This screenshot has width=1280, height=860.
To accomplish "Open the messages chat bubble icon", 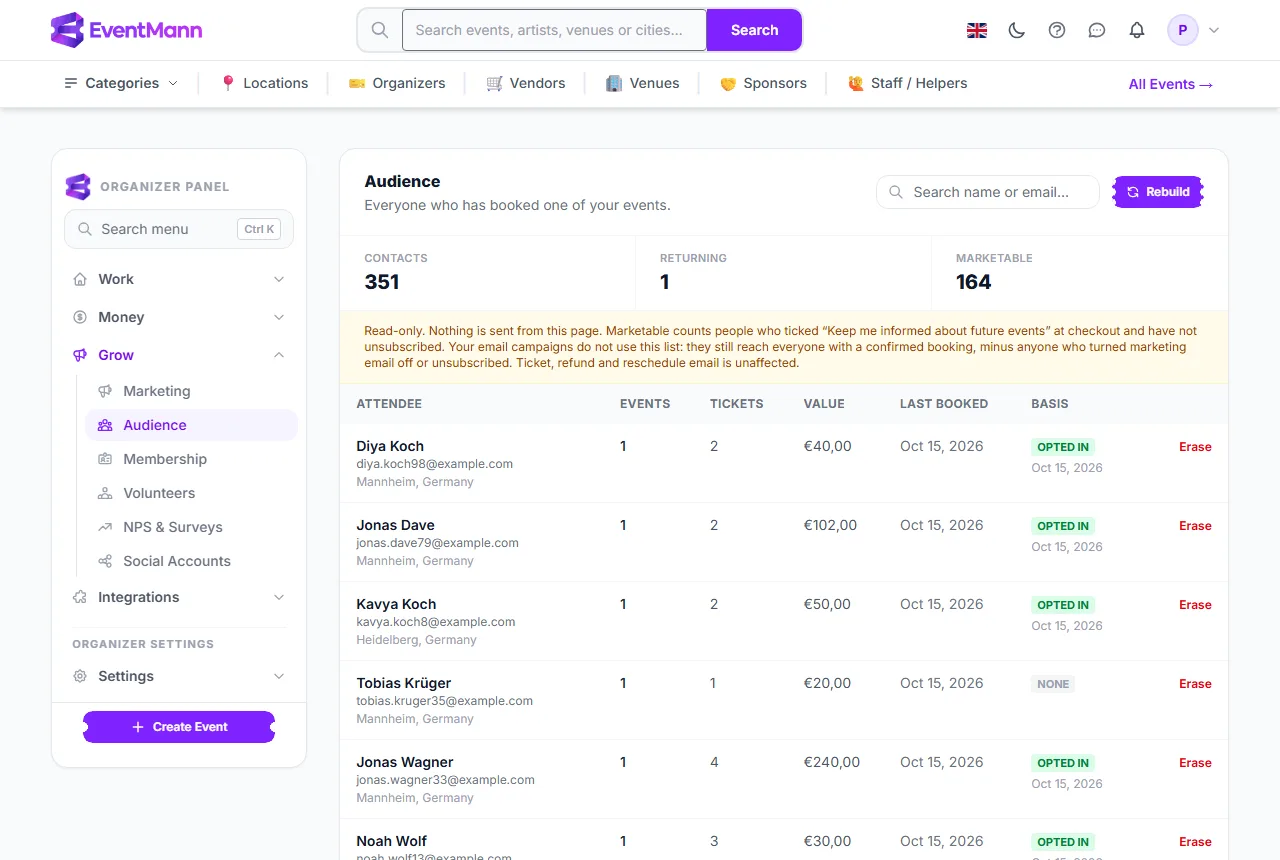I will pyautogui.click(x=1097, y=30).
